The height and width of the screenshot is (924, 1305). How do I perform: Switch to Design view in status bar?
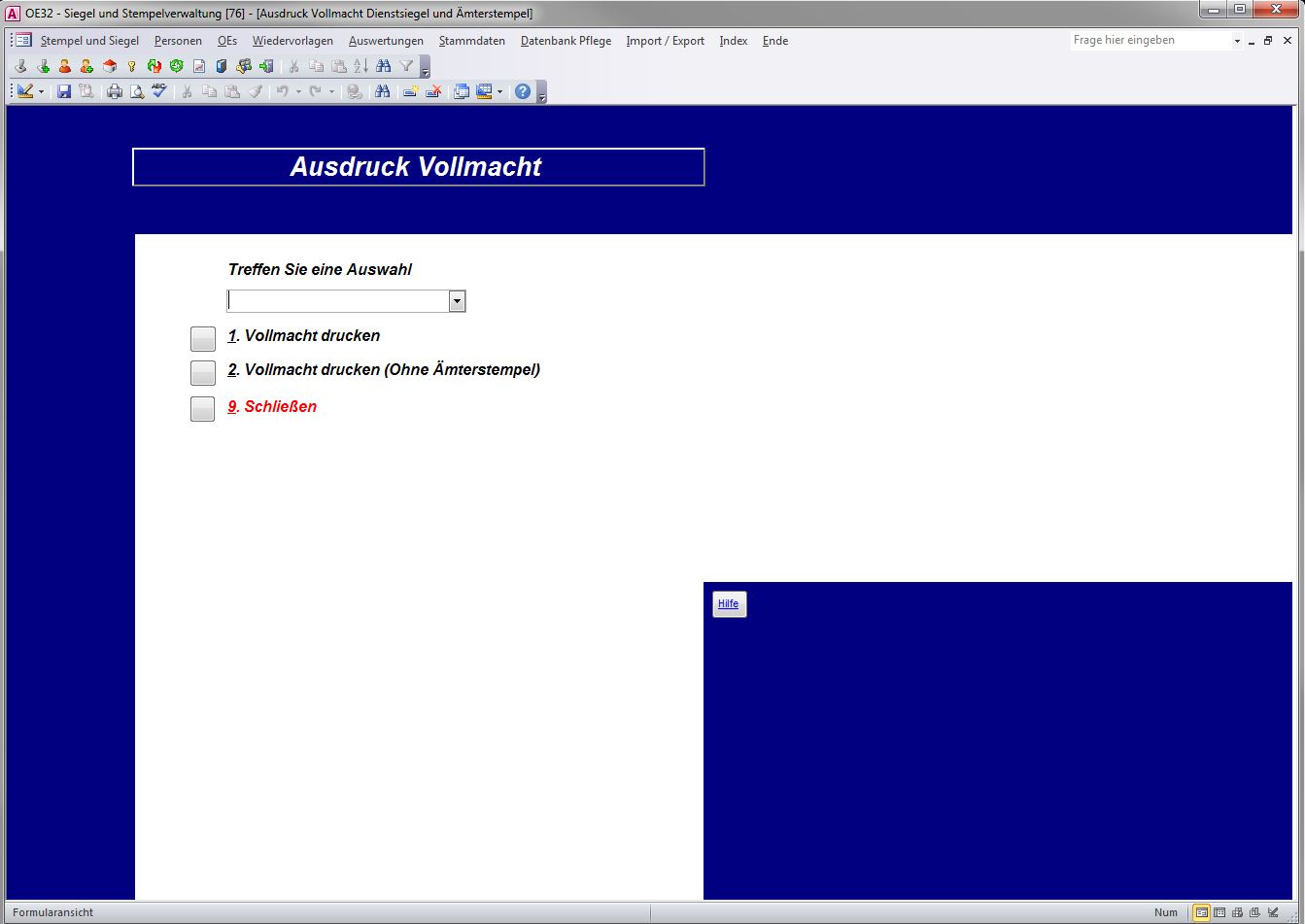point(1273,912)
